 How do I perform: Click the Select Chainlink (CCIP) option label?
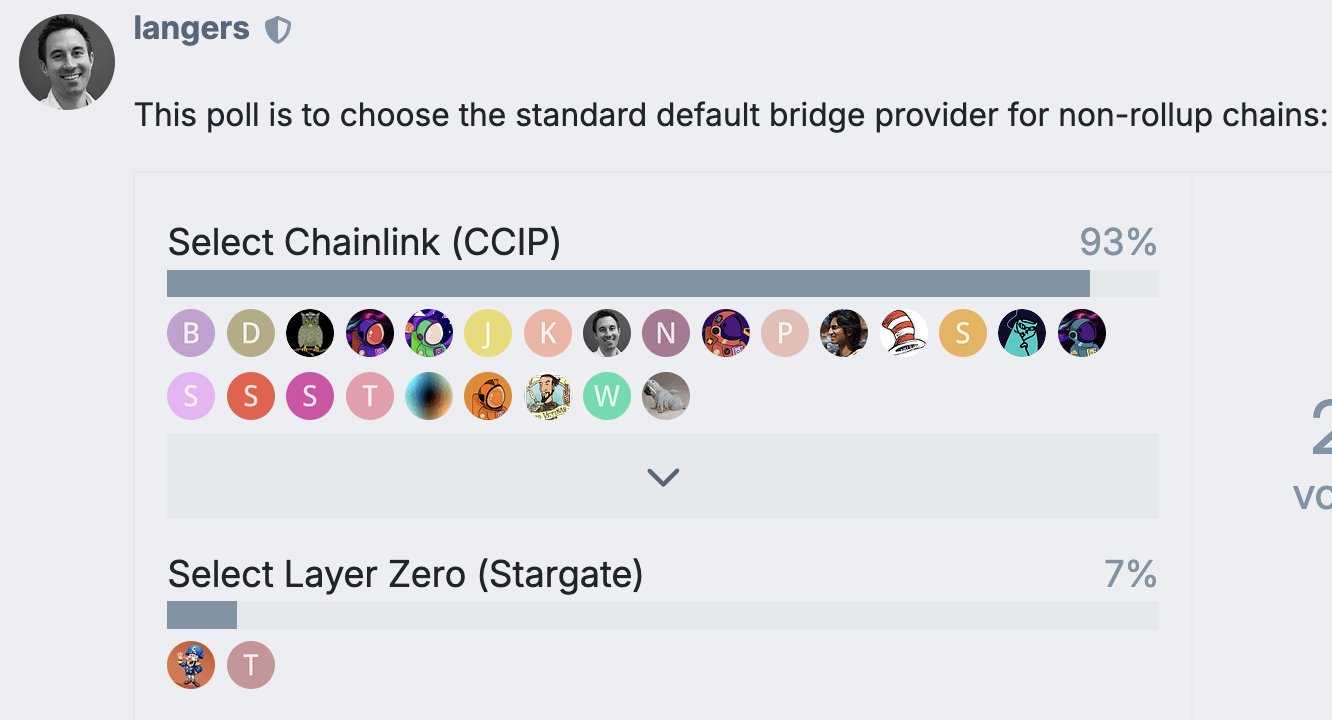click(x=364, y=243)
